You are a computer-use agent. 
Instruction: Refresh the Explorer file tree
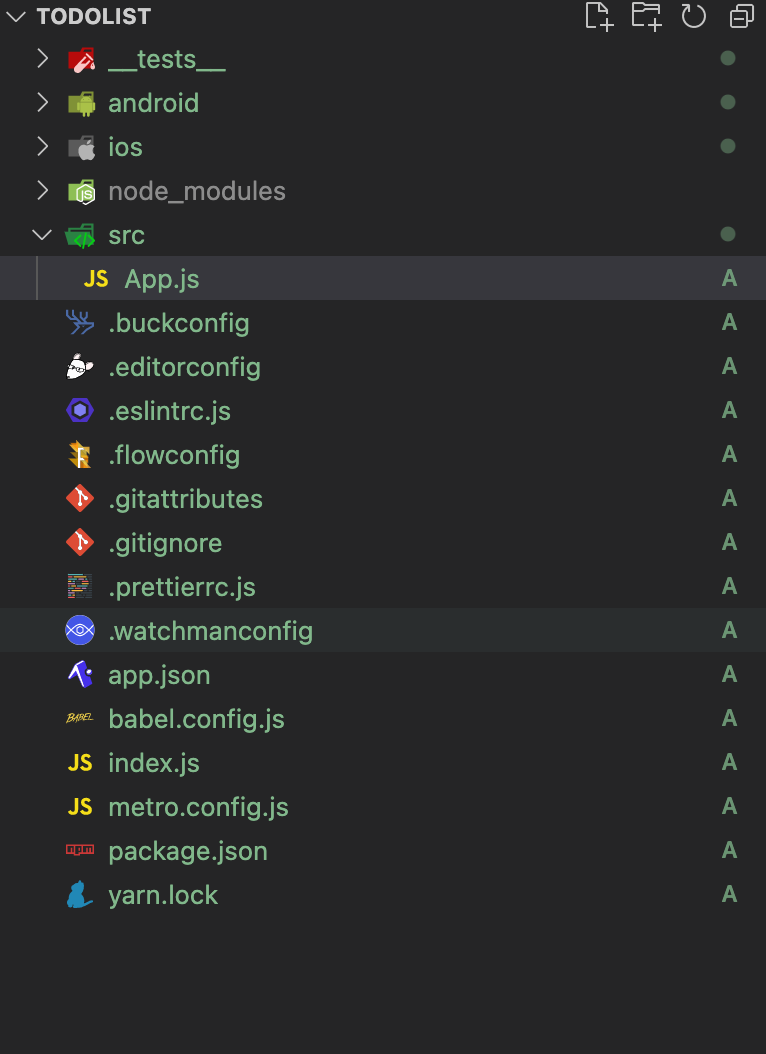tap(694, 16)
